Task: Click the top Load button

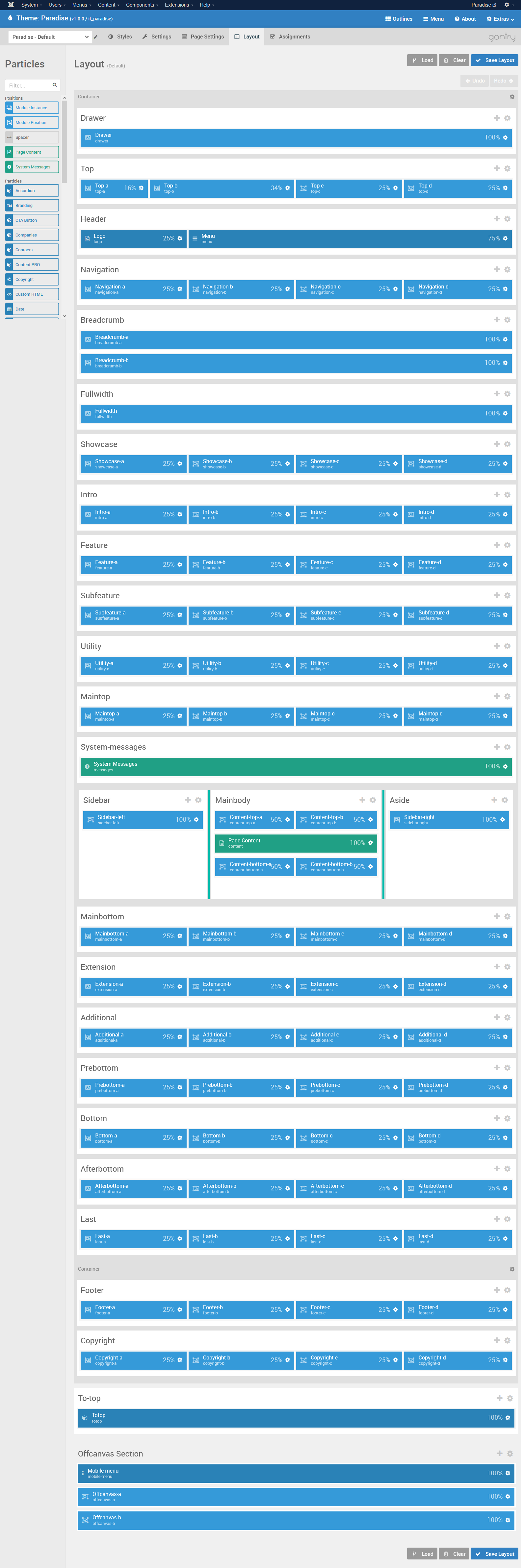Action: (422, 60)
